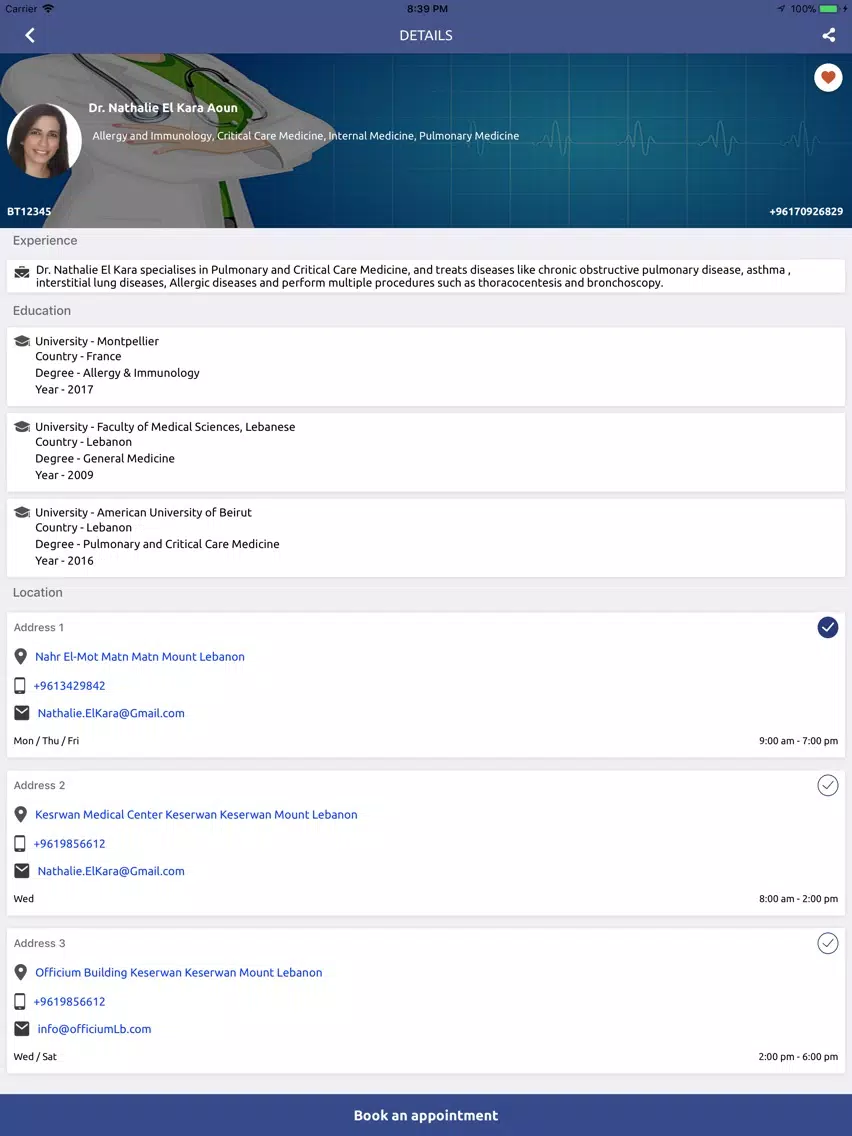852x1136 pixels.
Task: Click envelope icon beside info@officiumLb.com
Action: click(x=22, y=1029)
